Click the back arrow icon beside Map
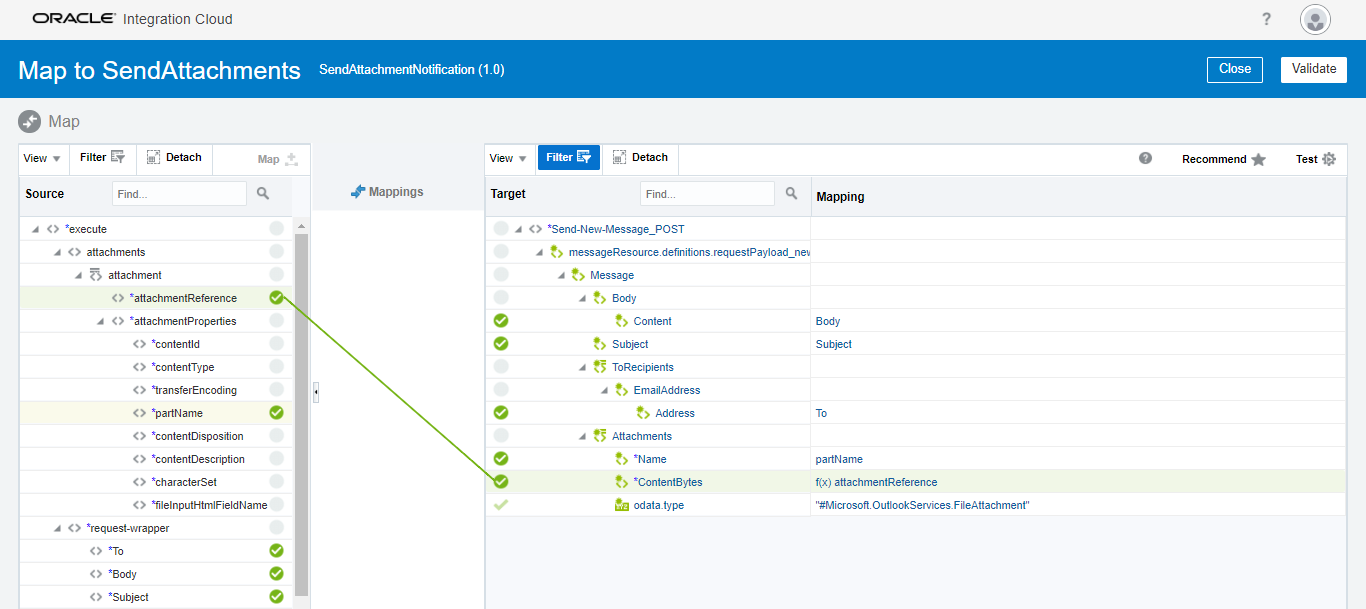The image size is (1366, 609). tap(30, 121)
